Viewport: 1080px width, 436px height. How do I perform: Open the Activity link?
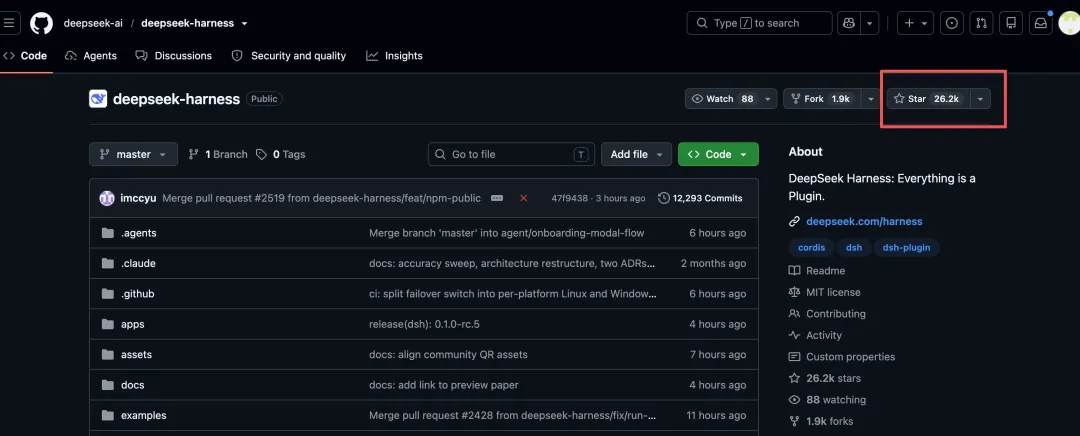click(816, 335)
